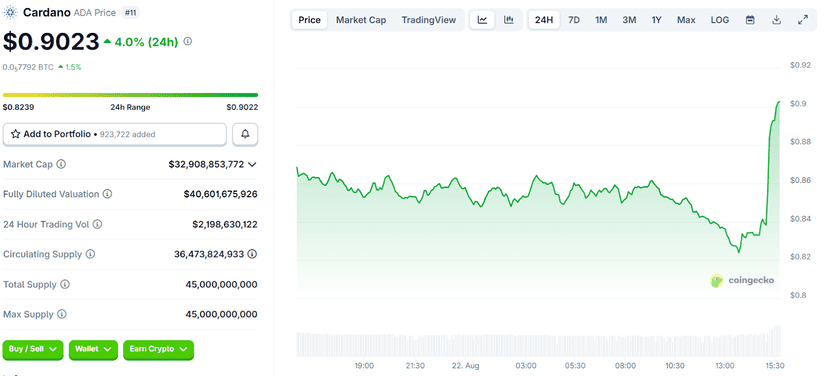Select the Max time range

[x=686, y=20]
